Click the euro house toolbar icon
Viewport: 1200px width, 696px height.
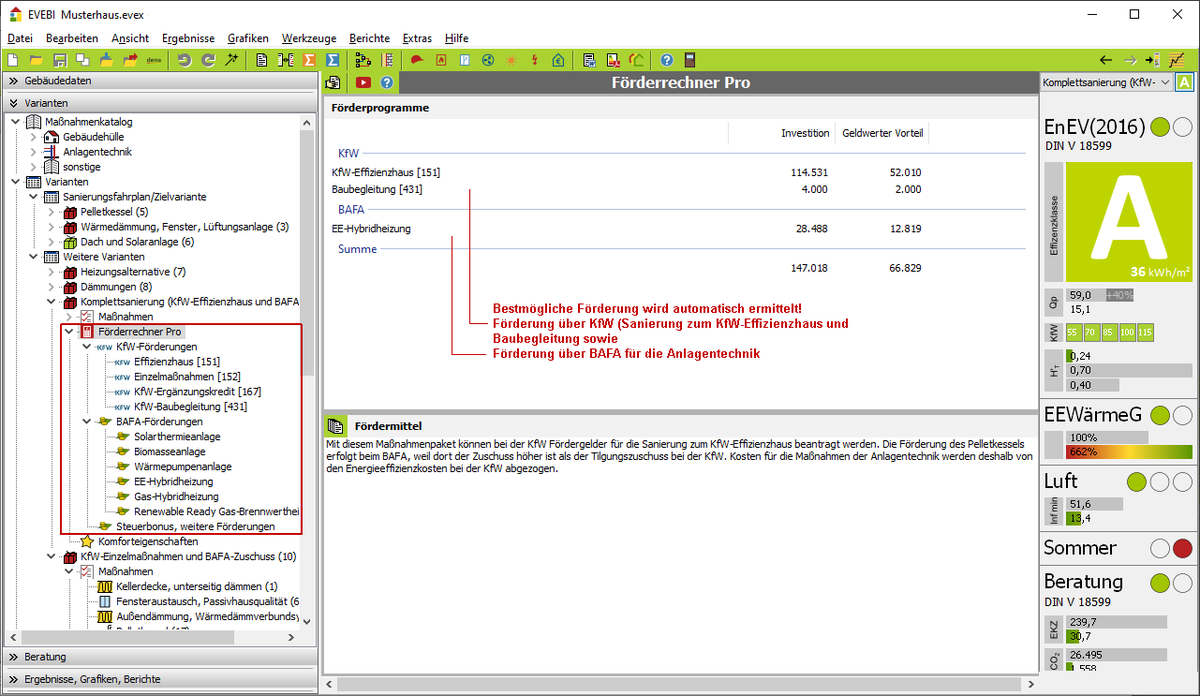(x=559, y=60)
